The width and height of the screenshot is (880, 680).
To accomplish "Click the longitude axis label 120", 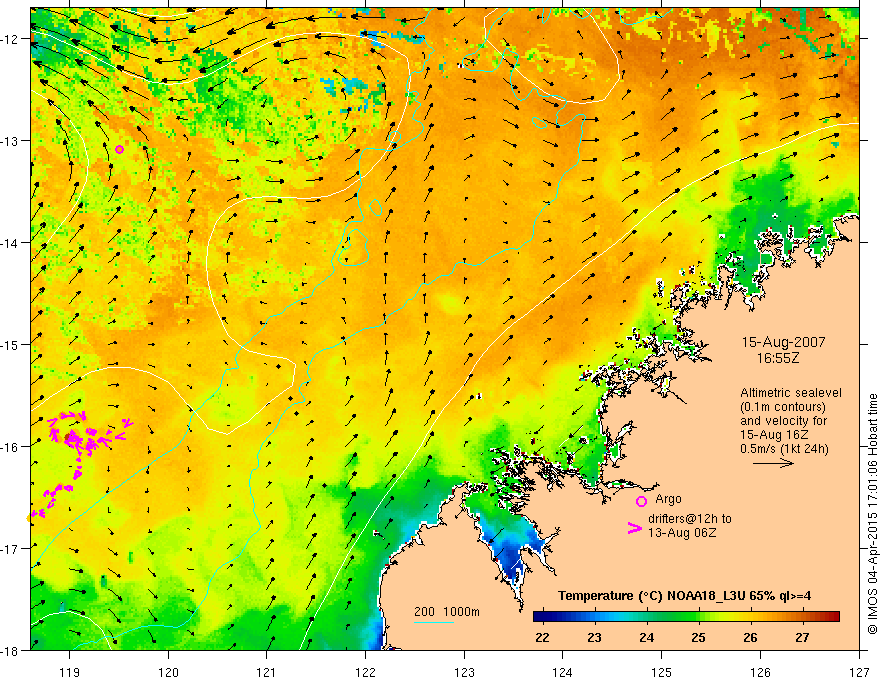I will (x=168, y=672).
